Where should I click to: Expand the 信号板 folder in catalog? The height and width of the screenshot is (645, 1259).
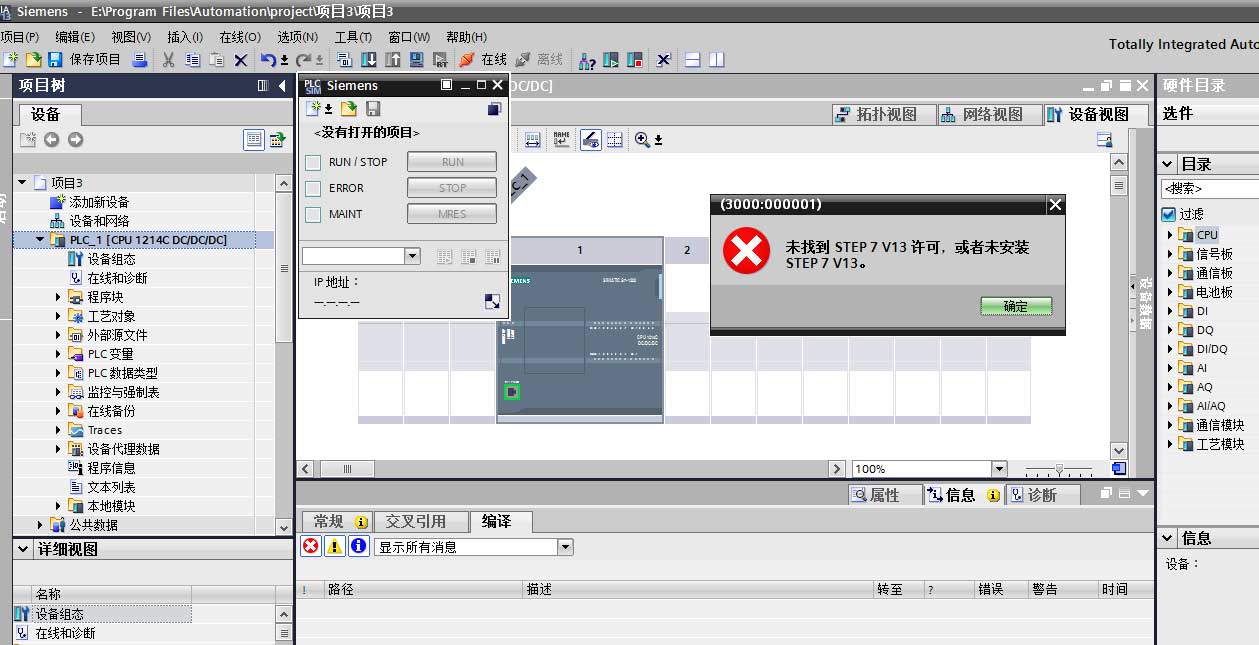[x=1170, y=254]
